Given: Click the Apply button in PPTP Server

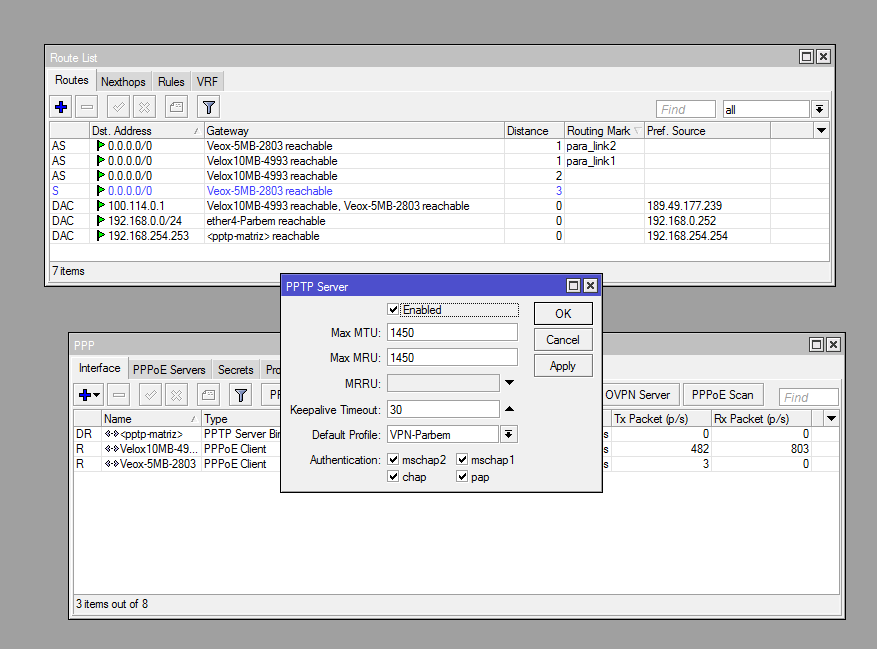Looking at the screenshot, I should pyautogui.click(x=563, y=366).
